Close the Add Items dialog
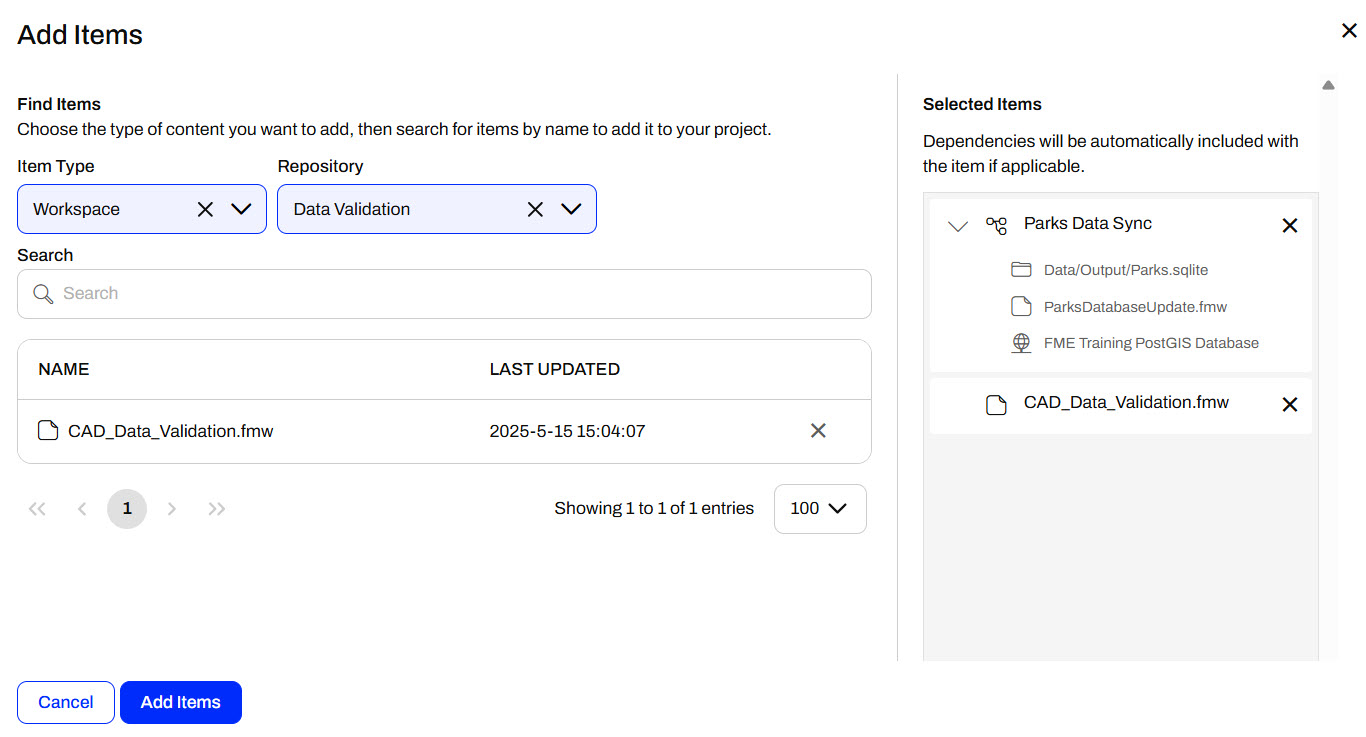The image size is (1366, 737). click(x=1349, y=31)
